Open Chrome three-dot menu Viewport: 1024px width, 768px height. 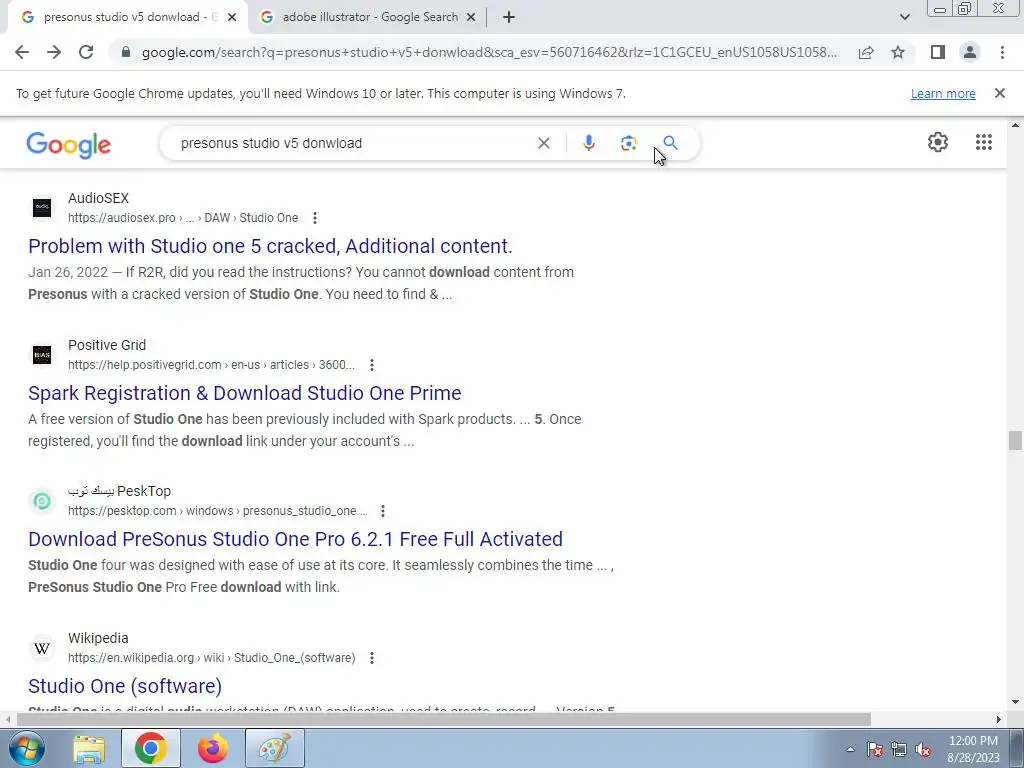pos(1002,52)
